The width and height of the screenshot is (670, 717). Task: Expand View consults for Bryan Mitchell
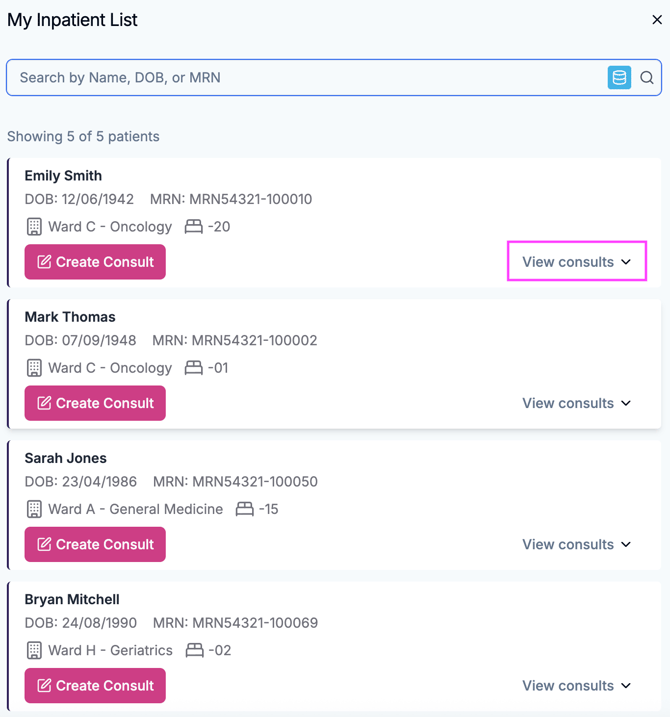coord(577,685)
